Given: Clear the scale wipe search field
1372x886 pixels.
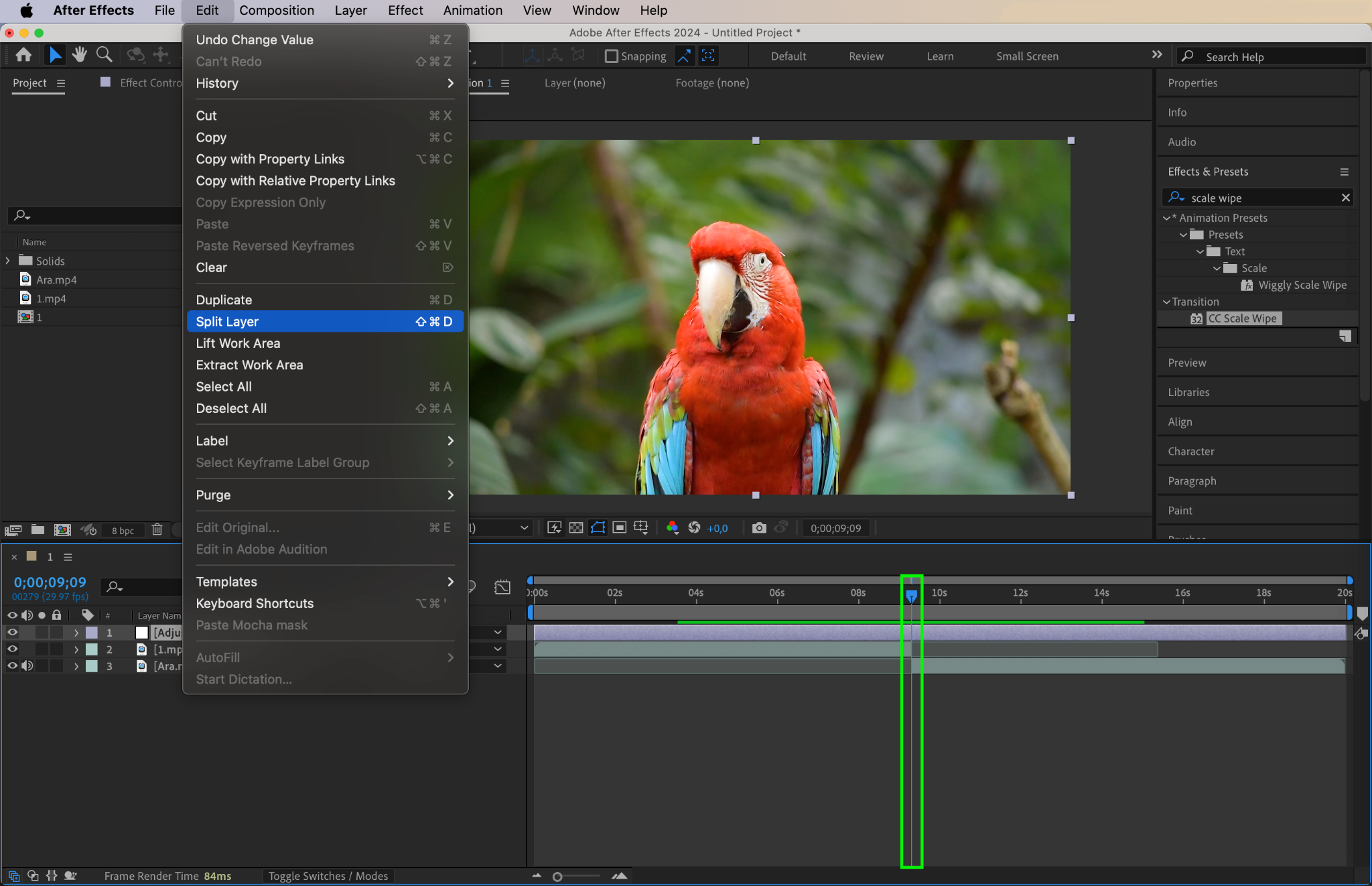Looking at the screenshot, I should tap(1345, 198).
